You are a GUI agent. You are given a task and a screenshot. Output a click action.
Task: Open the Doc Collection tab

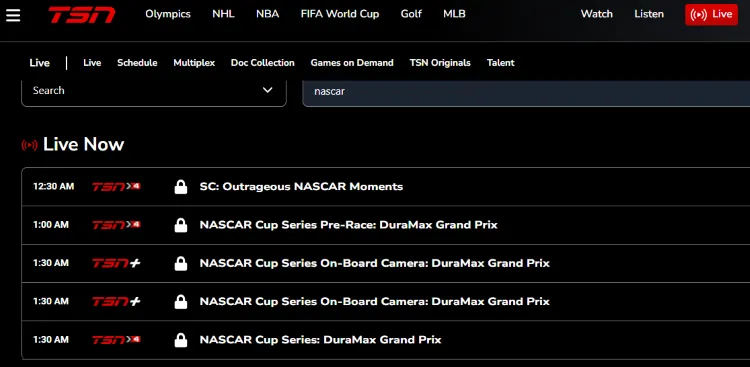point(263,63)
